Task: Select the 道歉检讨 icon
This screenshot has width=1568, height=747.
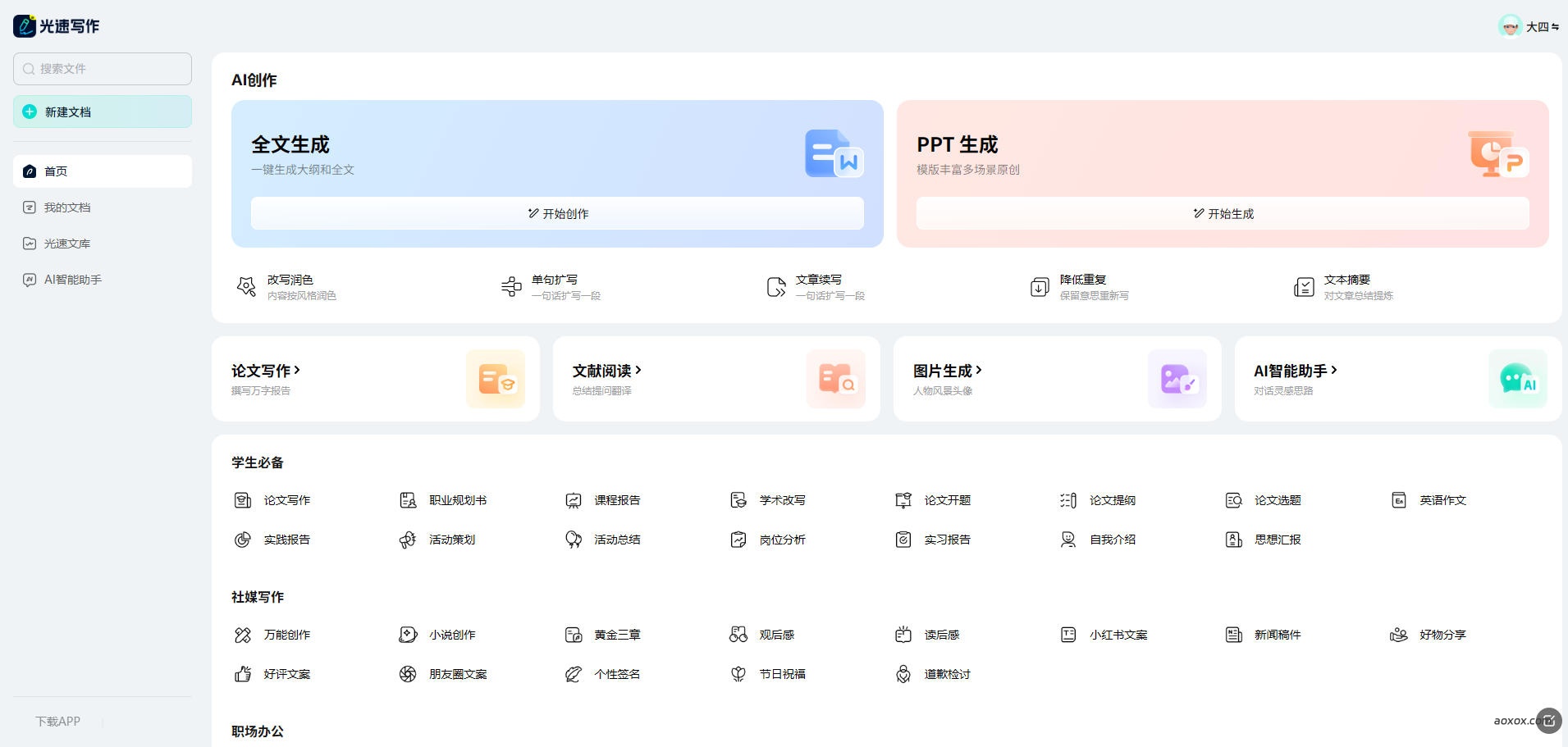Action: coord(903,674)
